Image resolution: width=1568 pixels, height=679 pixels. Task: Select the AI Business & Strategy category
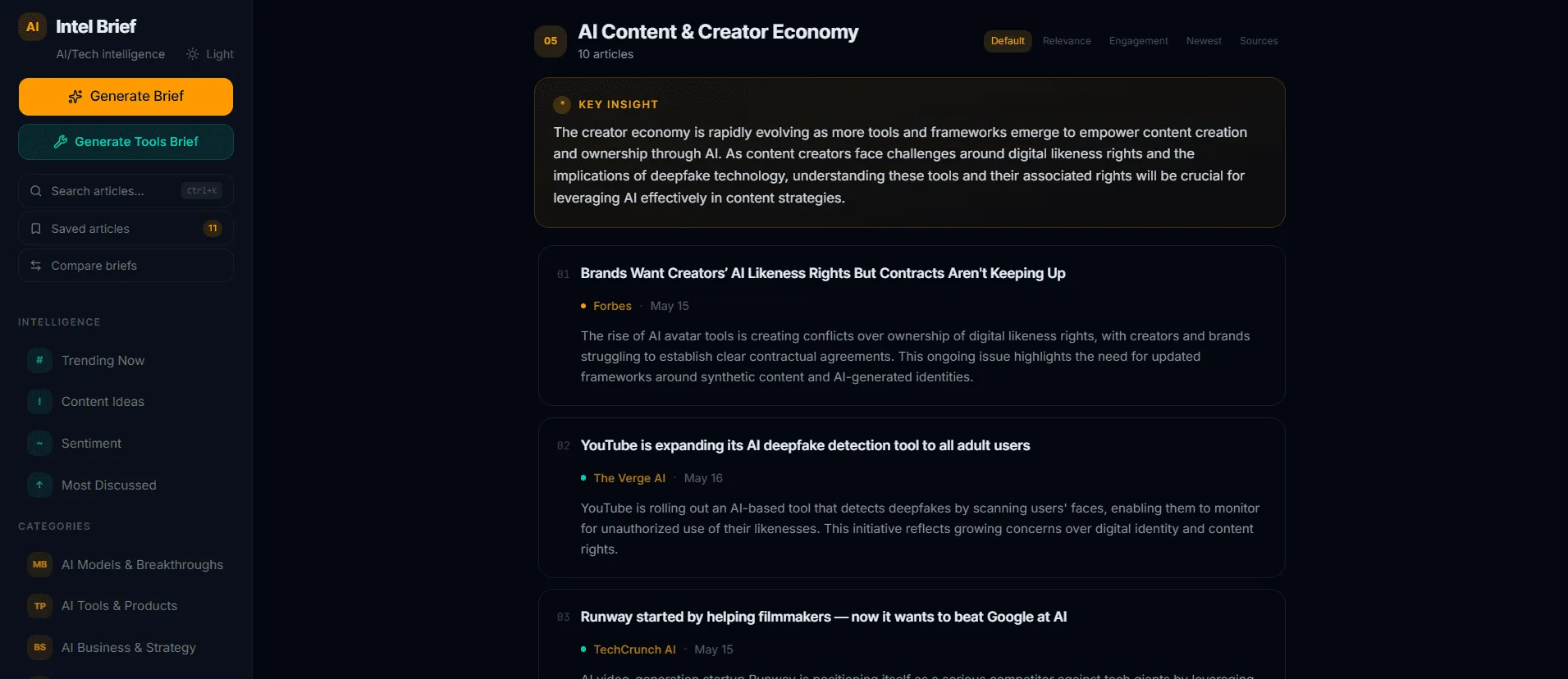coord(126,648)
